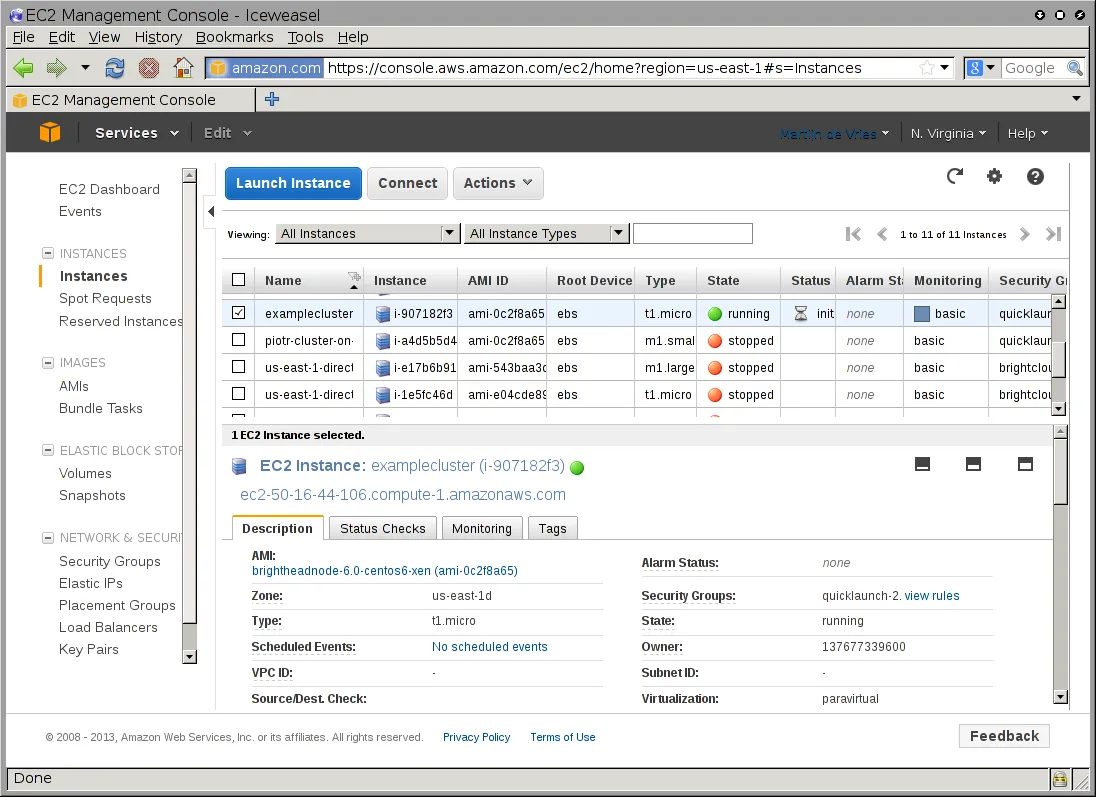Uncheck the examplecluster row checkbox
1096x797 pixels.
pyautogui.click(x=238, y=313)
